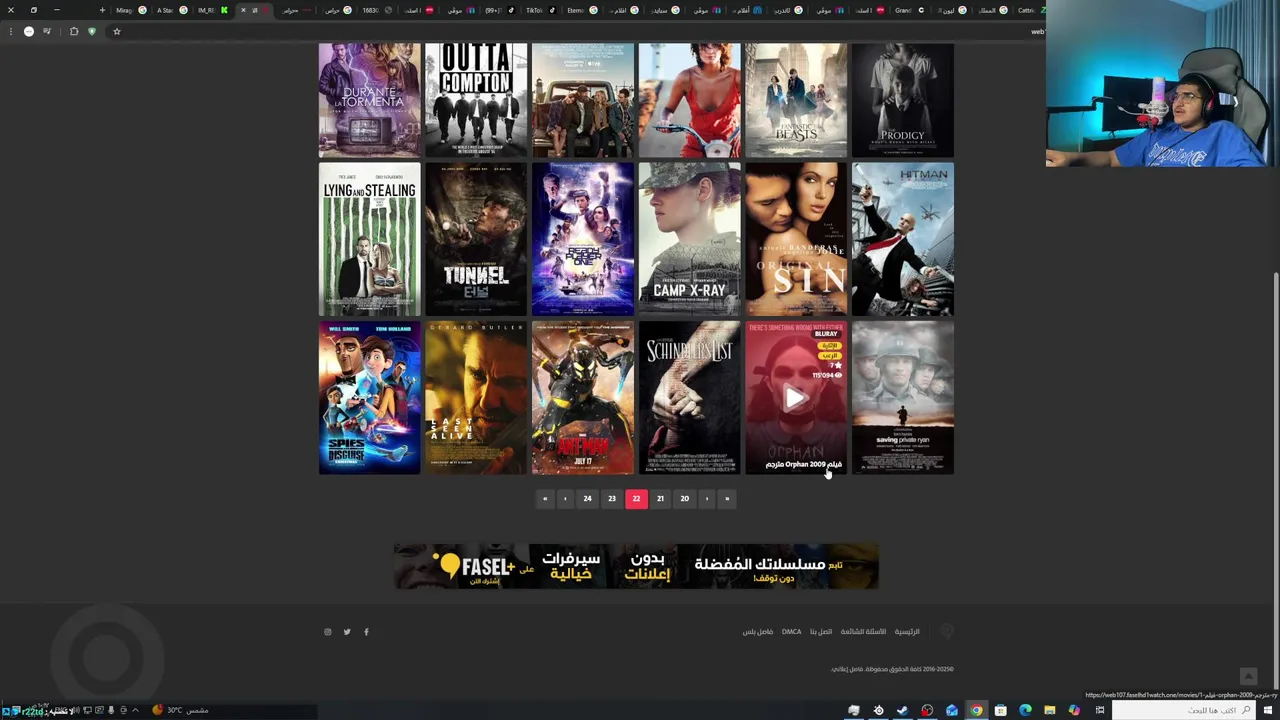Open the Lying and Stealing poster
Image resolution: width=1280 pixels, height=720 pixels.
coord(369,239)
